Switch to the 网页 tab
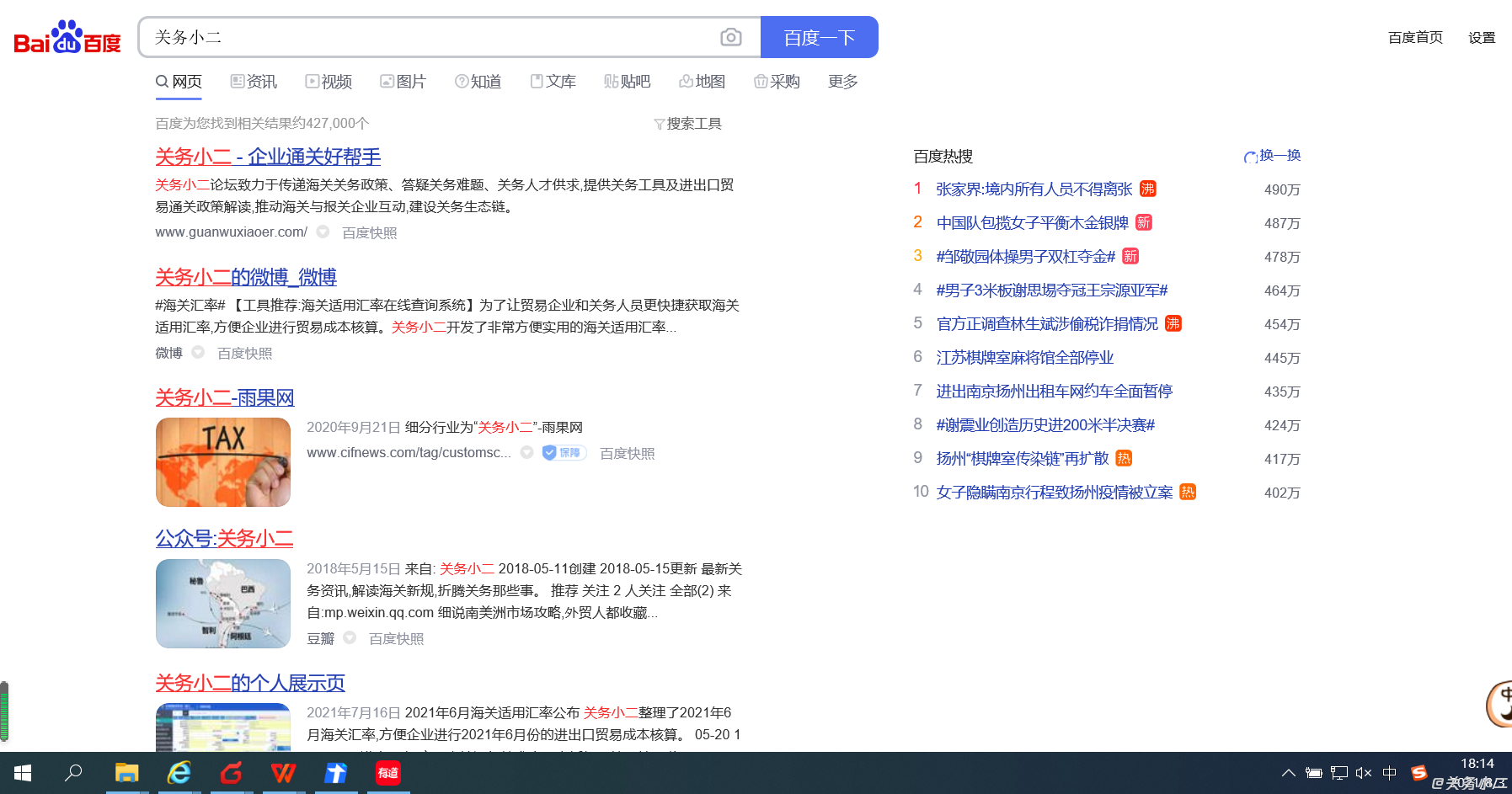The image size is (1512, 794). (x=179, y=82)
